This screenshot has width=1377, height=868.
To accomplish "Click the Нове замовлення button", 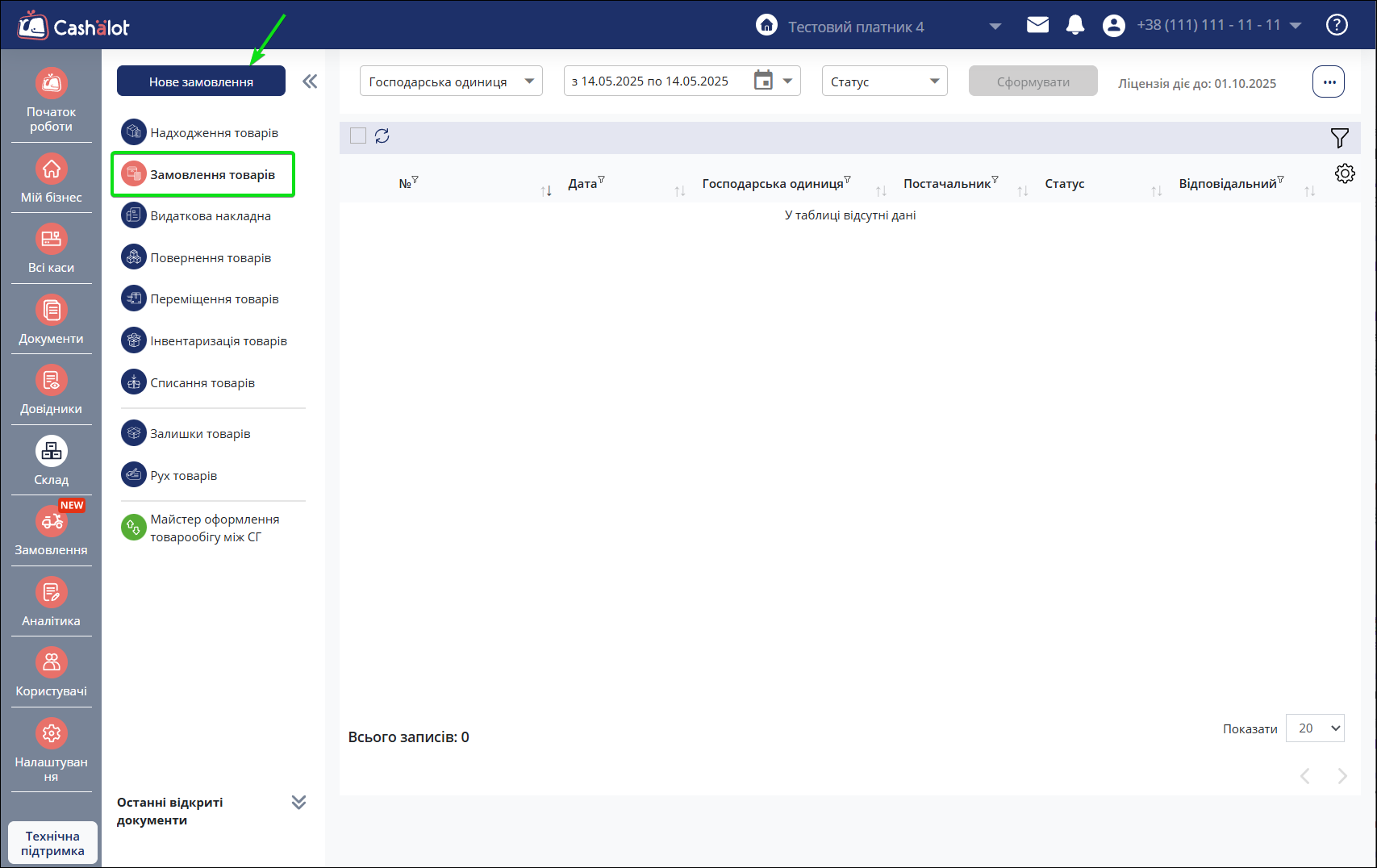I will 201,81.
